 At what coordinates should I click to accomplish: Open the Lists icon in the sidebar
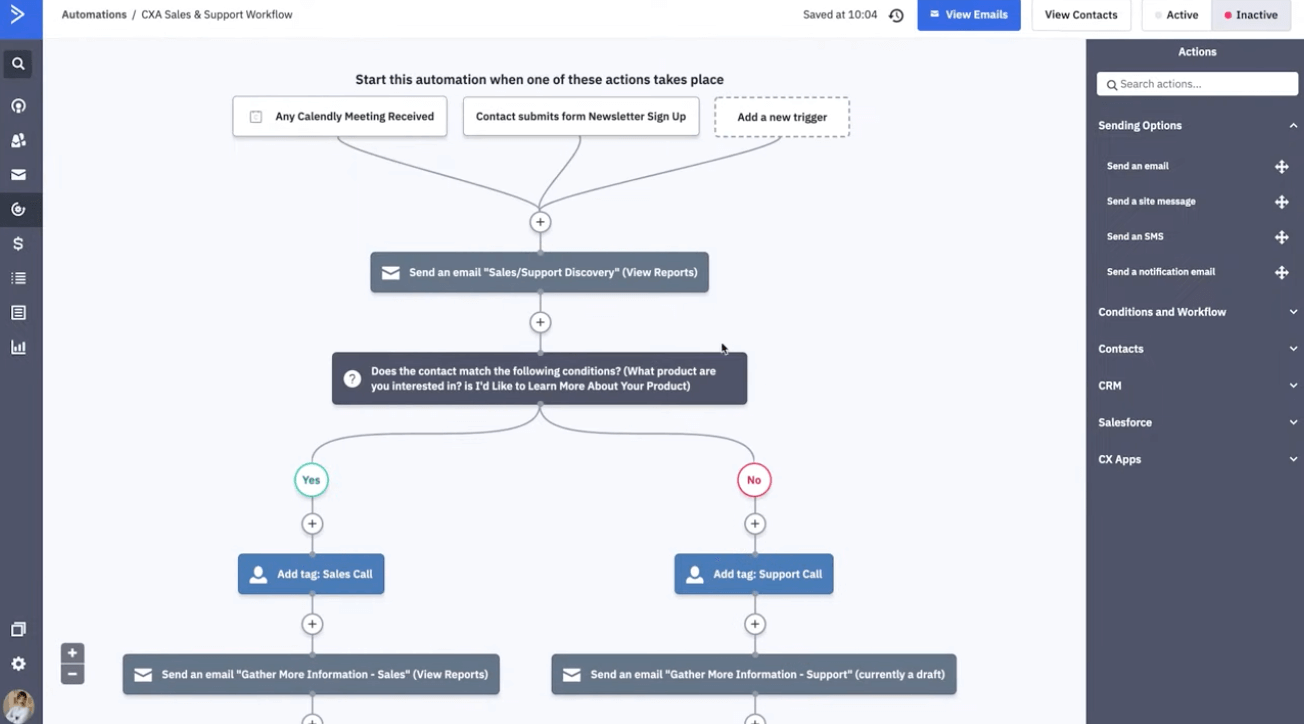[x=20, y=277]
